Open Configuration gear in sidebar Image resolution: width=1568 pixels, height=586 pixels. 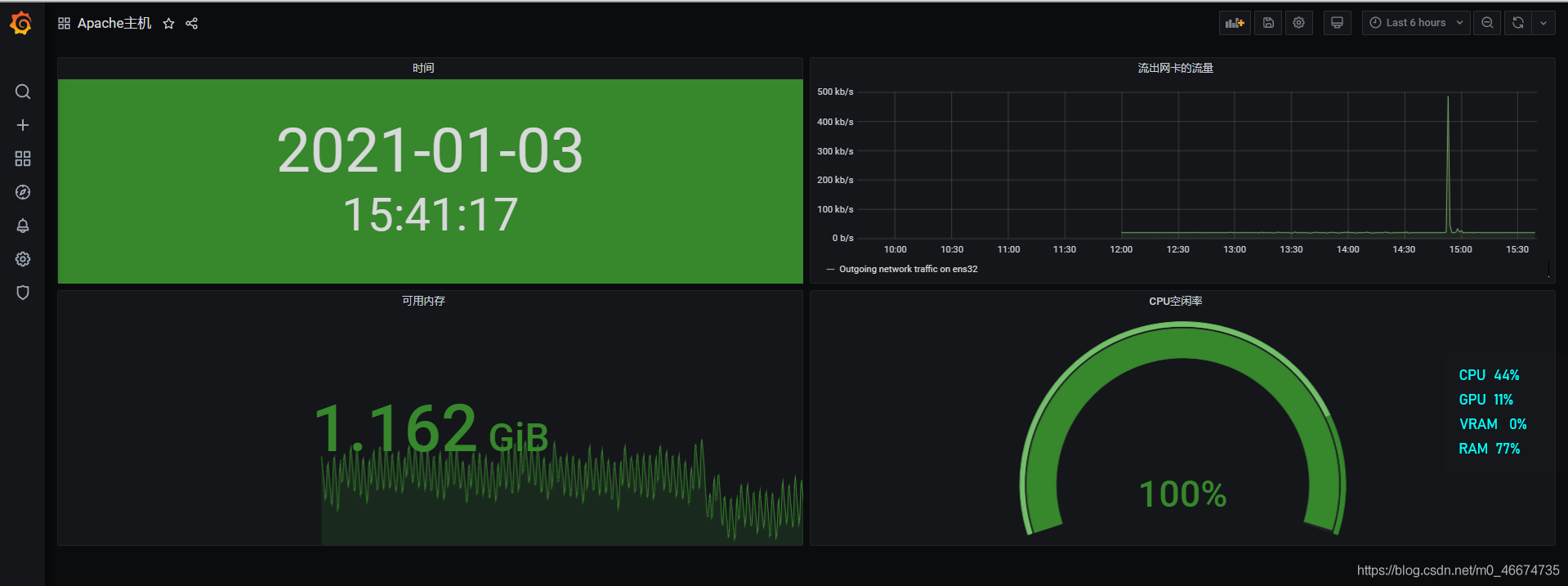(23, 259)
